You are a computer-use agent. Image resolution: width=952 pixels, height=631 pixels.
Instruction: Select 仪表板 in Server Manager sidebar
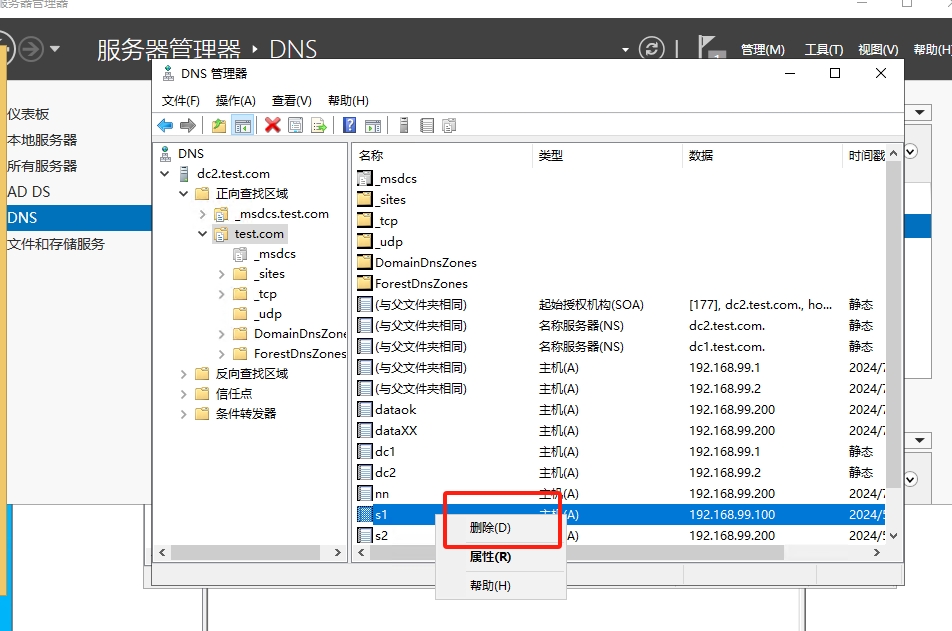pos(28,114)
